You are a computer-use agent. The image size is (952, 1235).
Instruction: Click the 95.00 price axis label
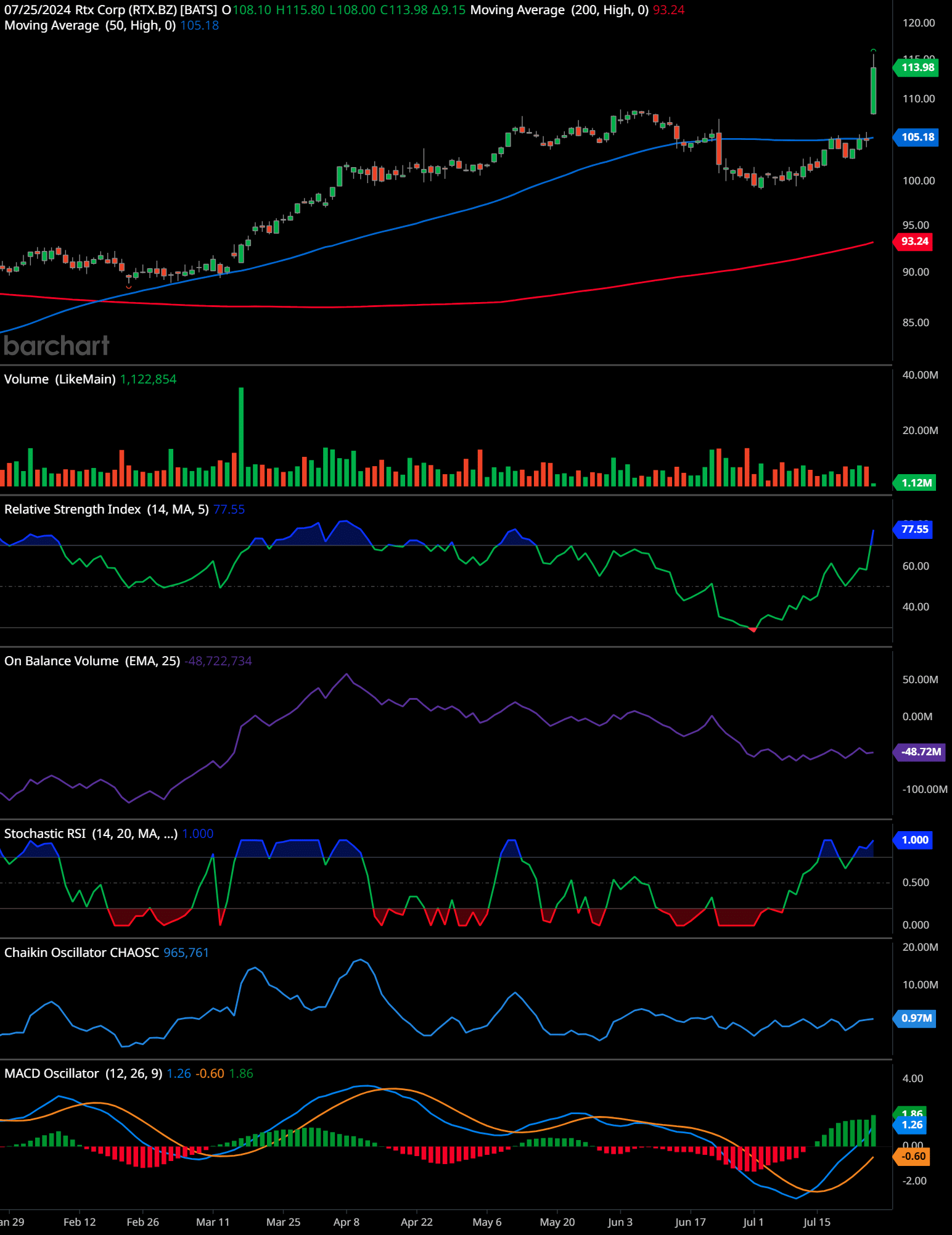coord(916,225)
